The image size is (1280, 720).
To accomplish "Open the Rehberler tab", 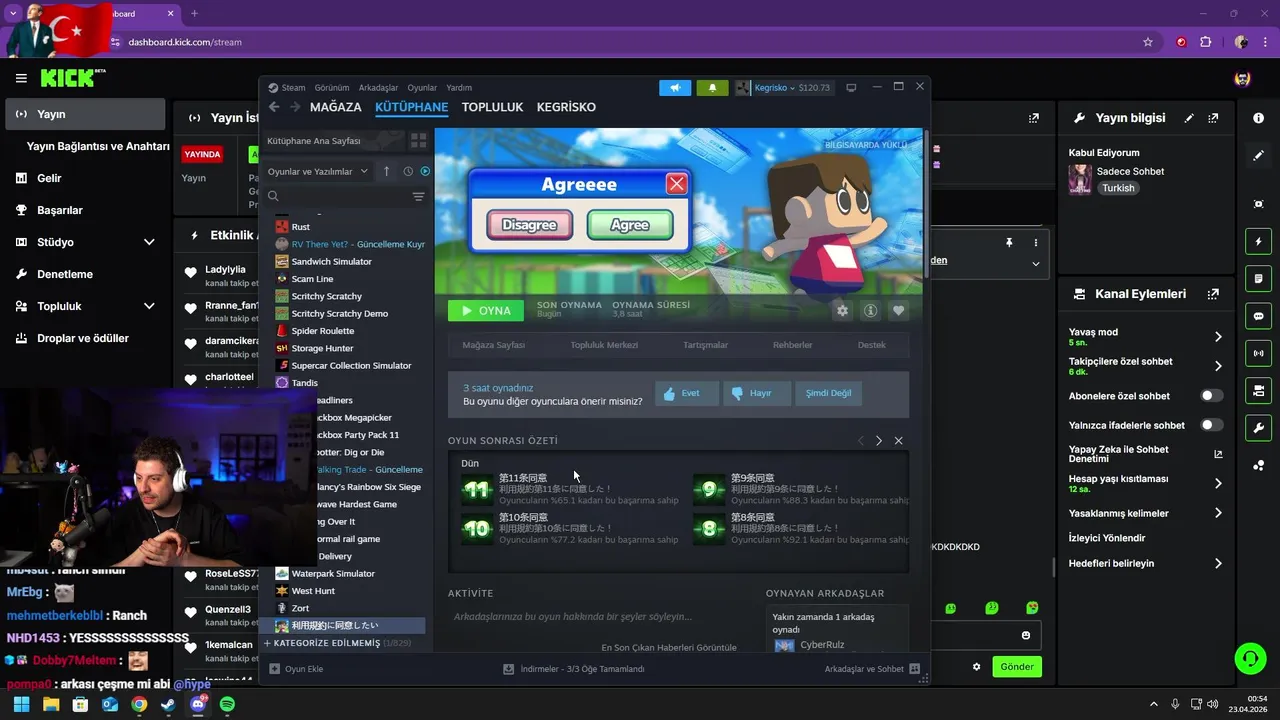I will pos(792,345).
